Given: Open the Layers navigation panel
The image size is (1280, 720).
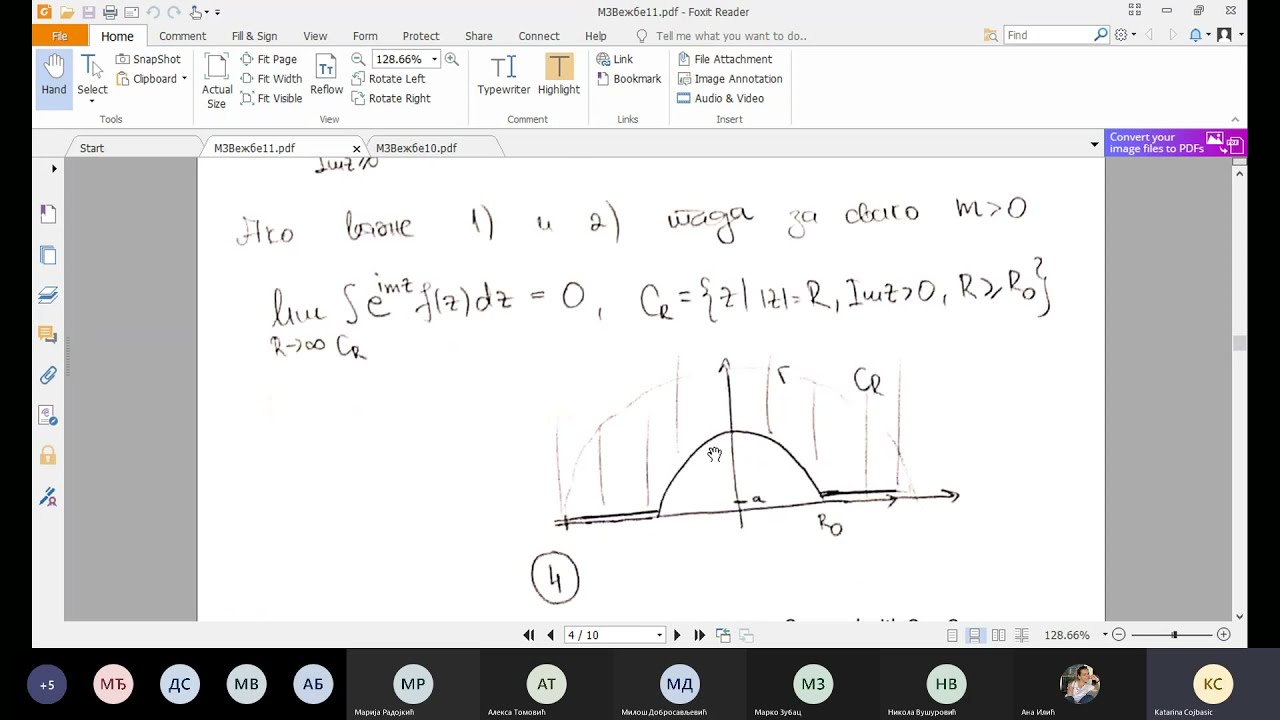Looking at the screenshot, I should (x=48, y=295).
